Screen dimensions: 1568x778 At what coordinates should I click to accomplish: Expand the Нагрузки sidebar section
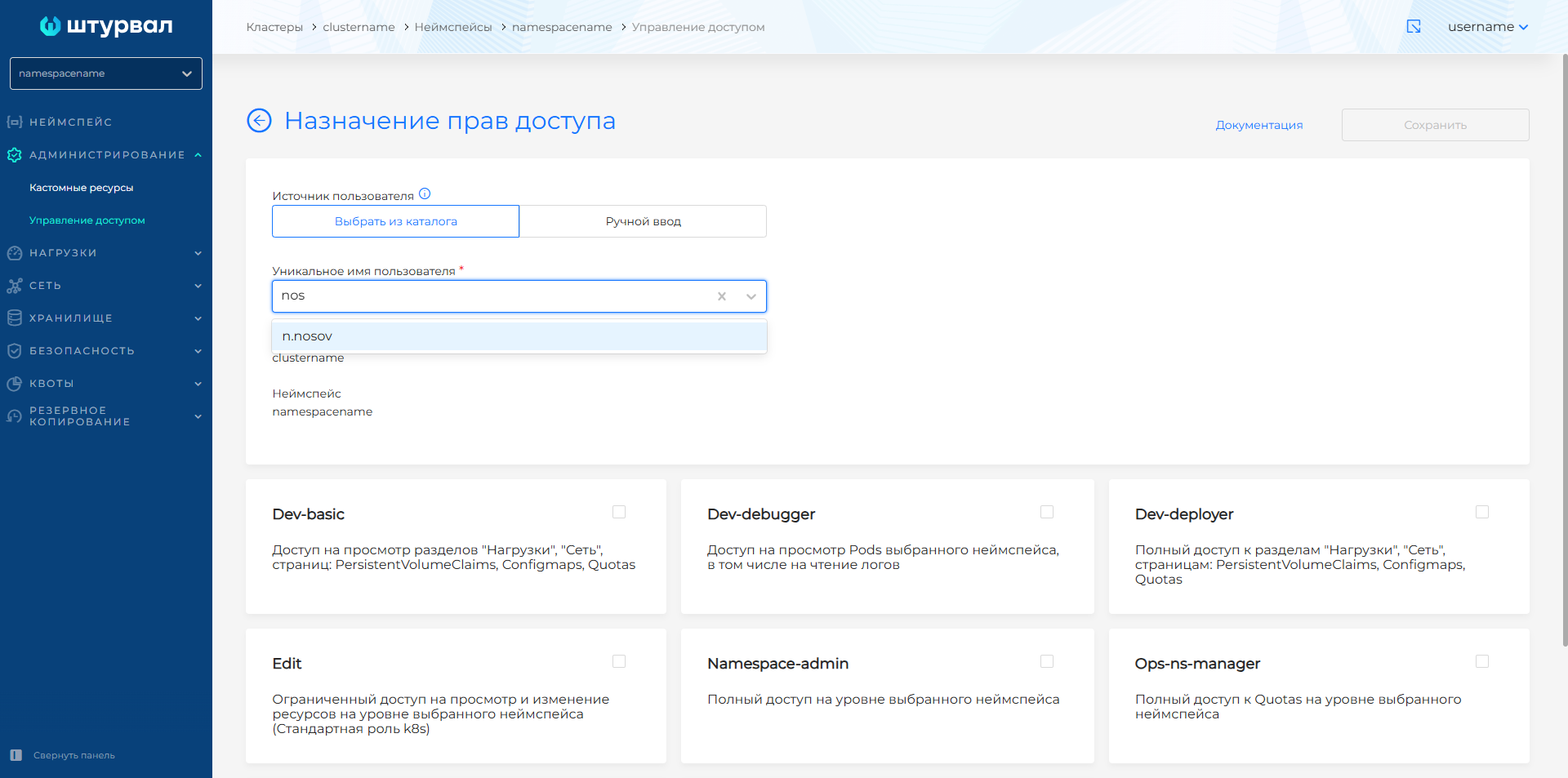point(106,253)
